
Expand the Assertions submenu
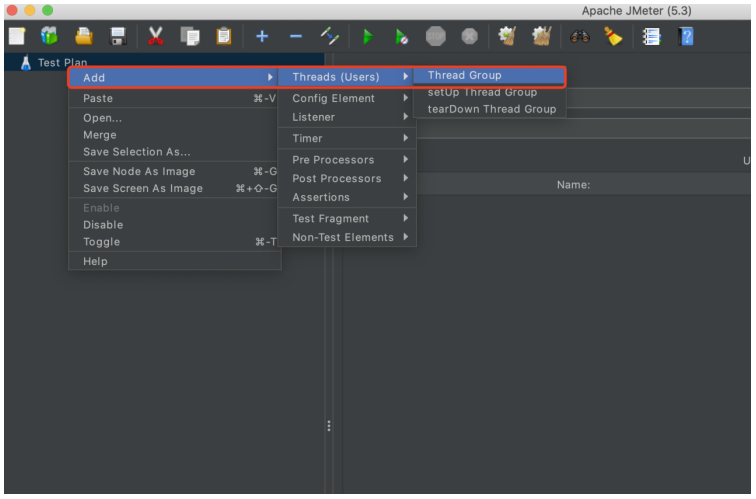point(347,197)
